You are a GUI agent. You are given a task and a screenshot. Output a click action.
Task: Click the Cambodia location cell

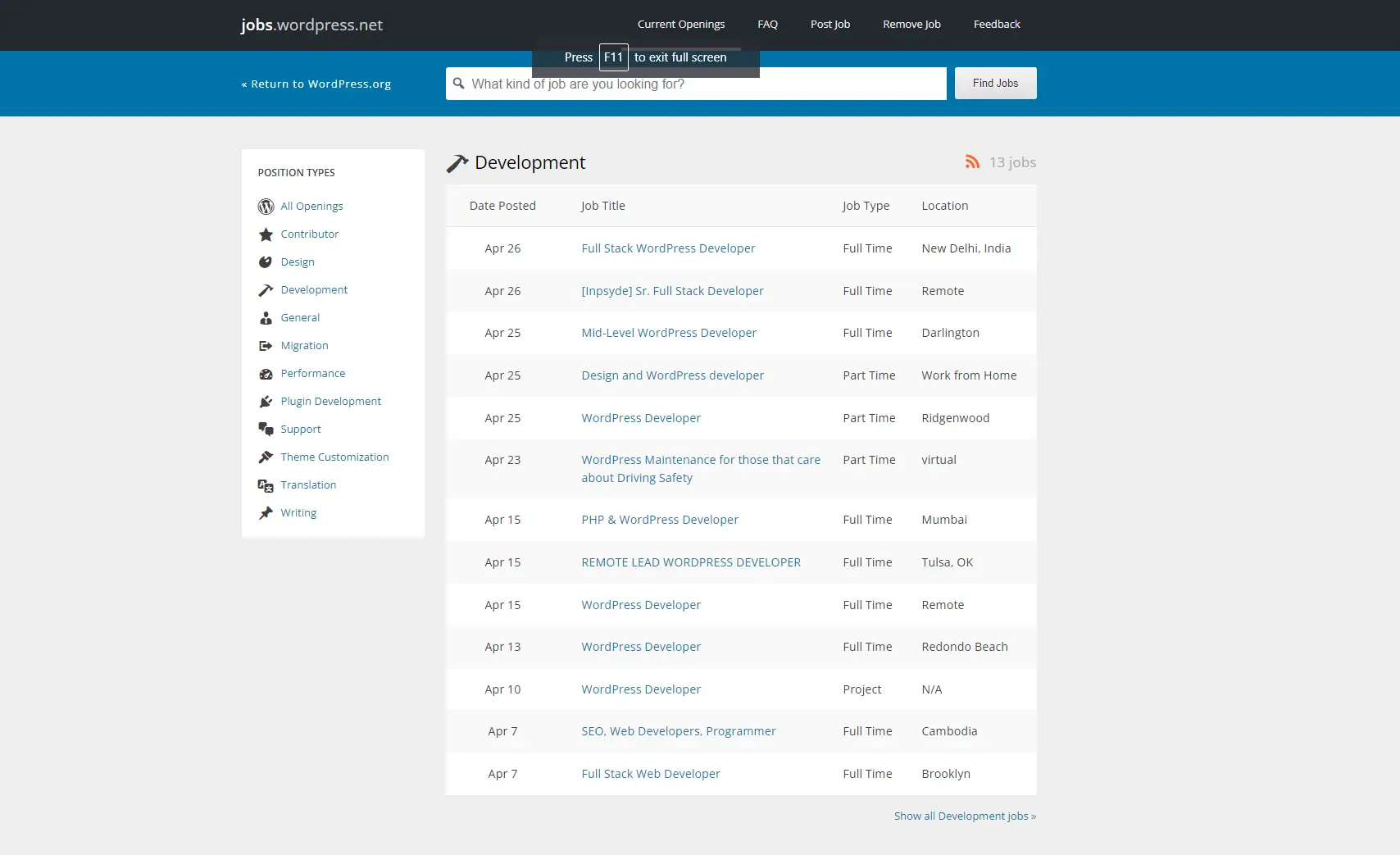[949, 731]
